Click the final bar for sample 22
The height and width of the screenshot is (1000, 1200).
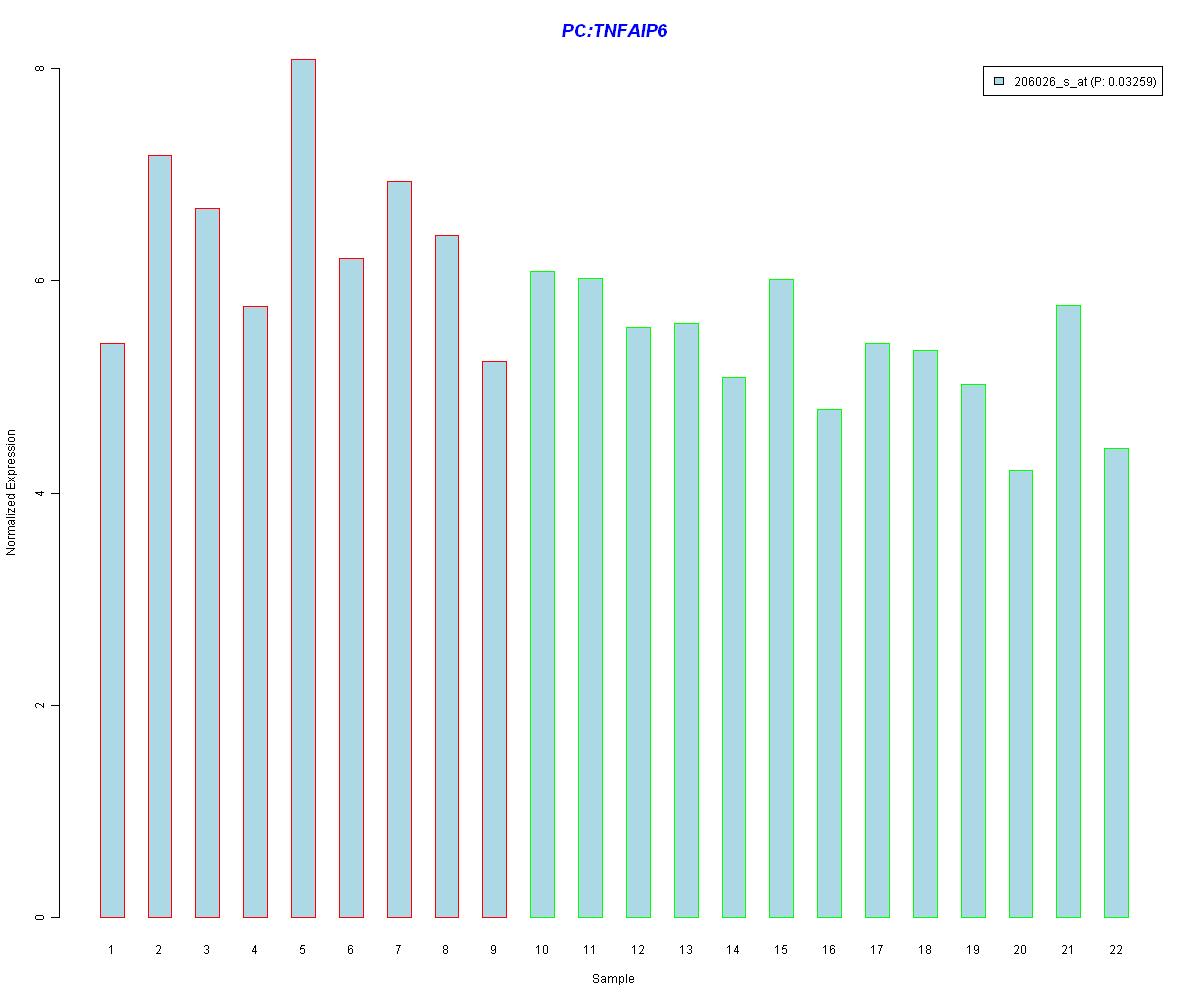click(1116, 682)
